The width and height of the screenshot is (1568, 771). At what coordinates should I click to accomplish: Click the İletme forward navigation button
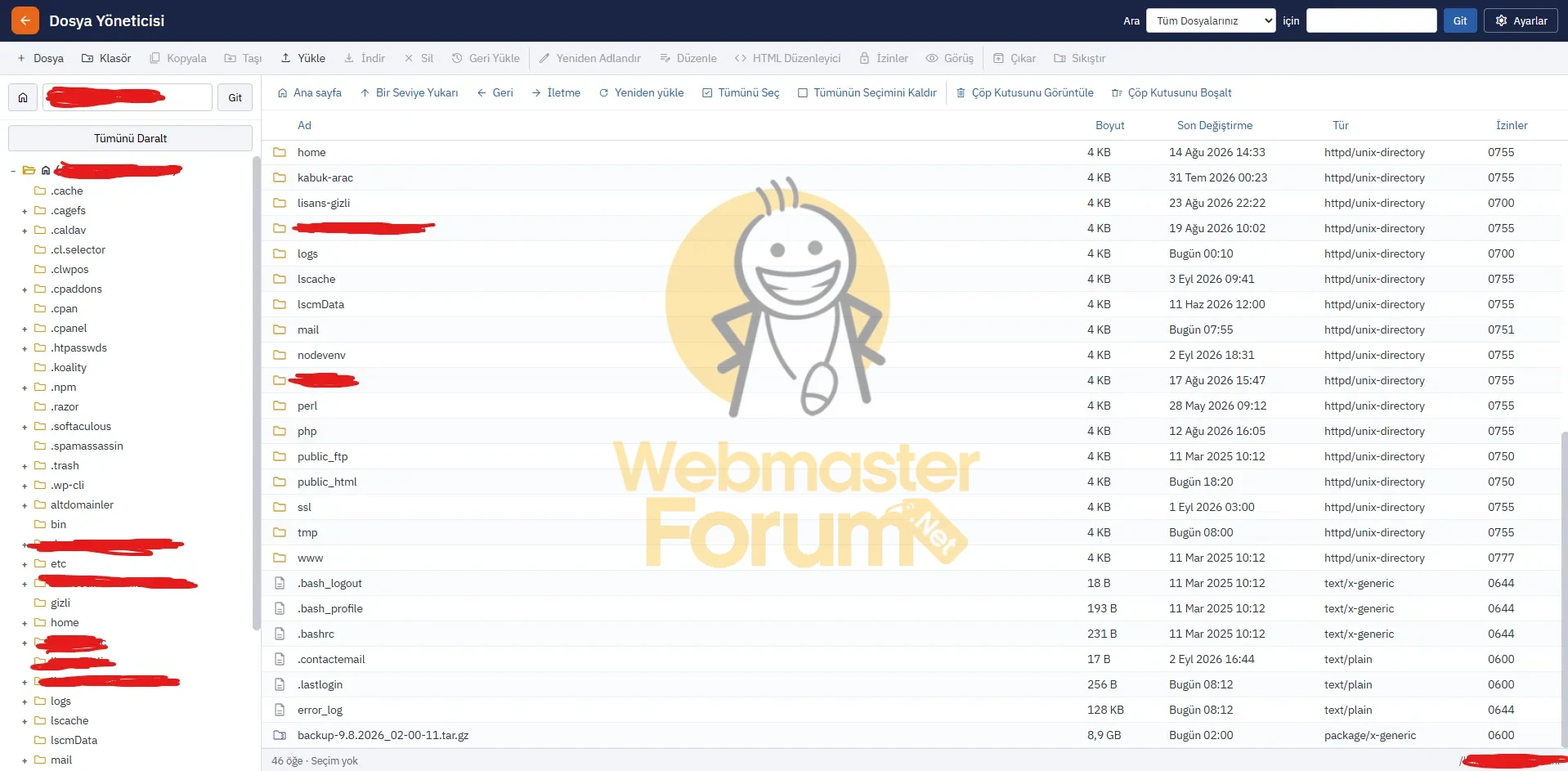tap(556, 92)
